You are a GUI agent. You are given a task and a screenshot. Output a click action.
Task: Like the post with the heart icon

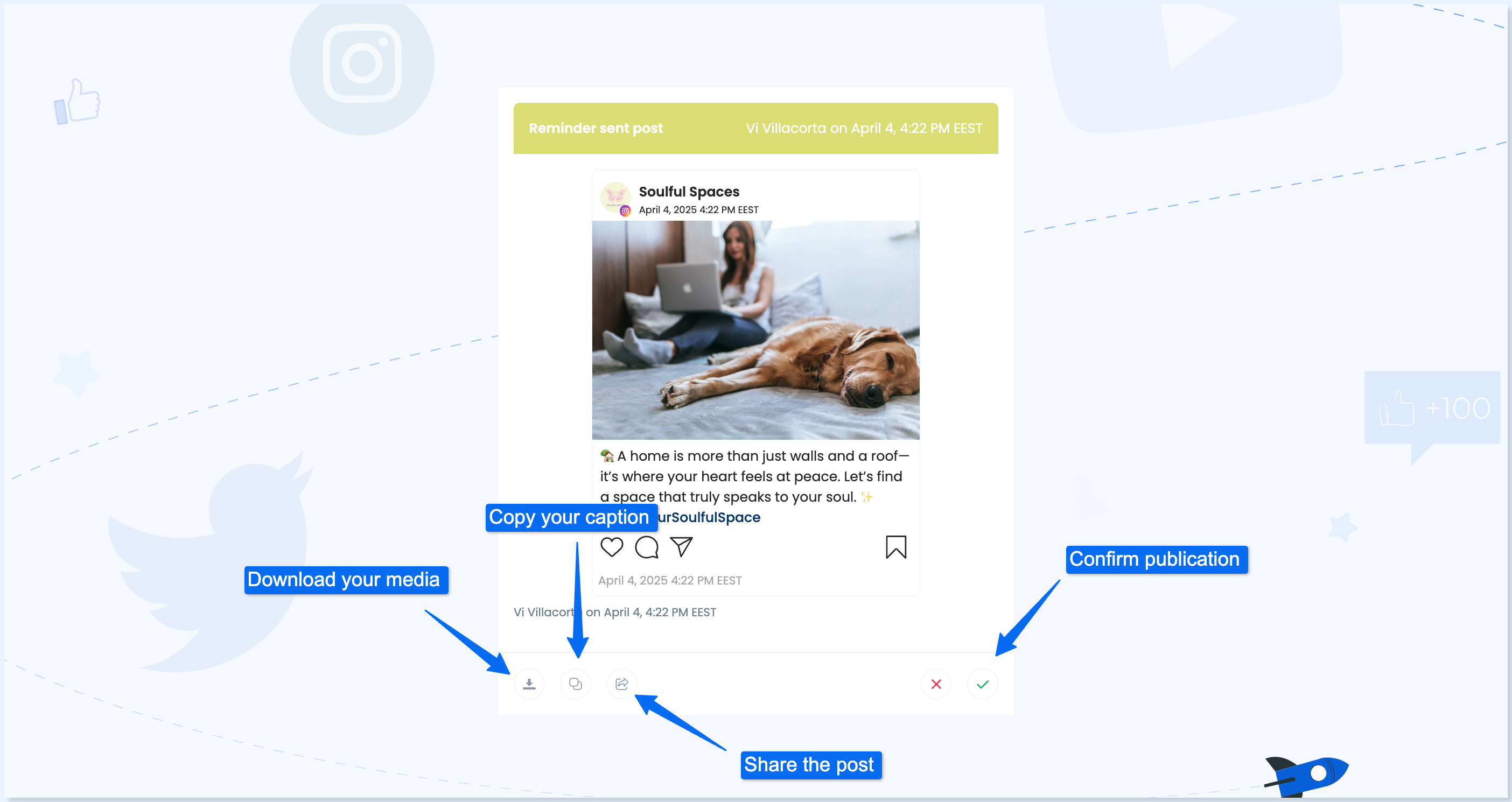point(612,547)
